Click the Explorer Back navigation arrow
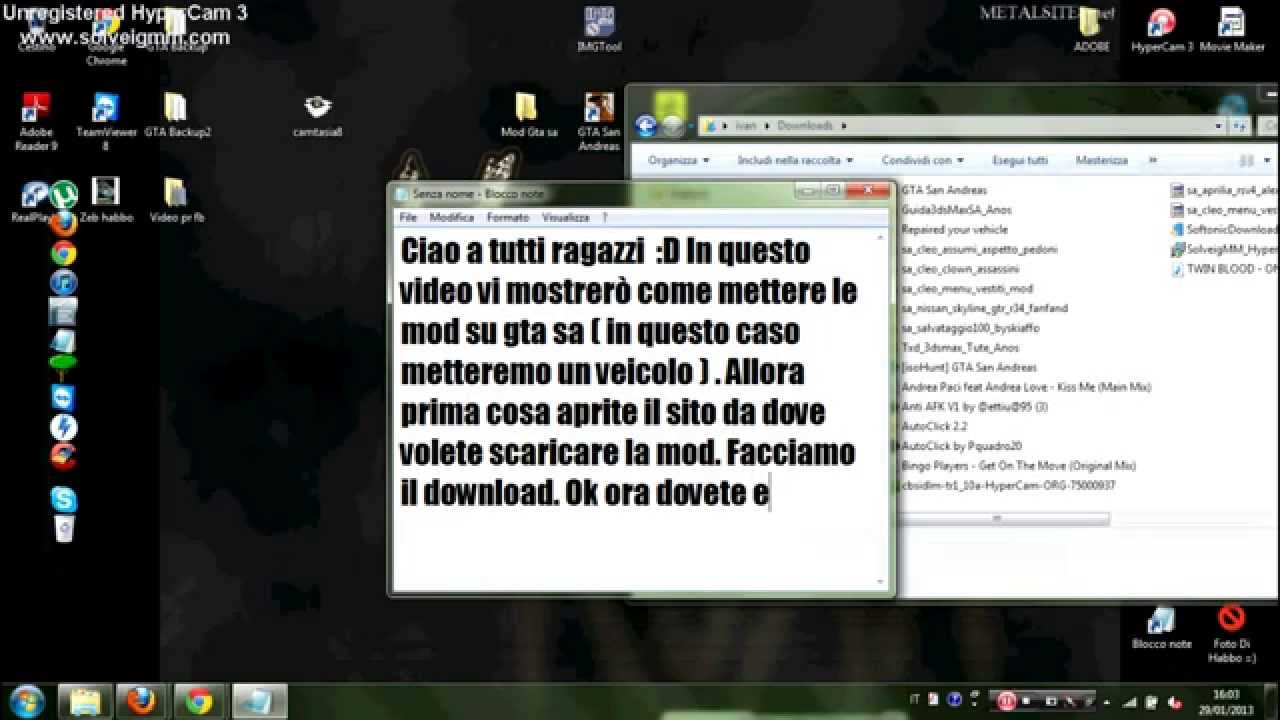Screen dimensions: 1280x720 646,126
